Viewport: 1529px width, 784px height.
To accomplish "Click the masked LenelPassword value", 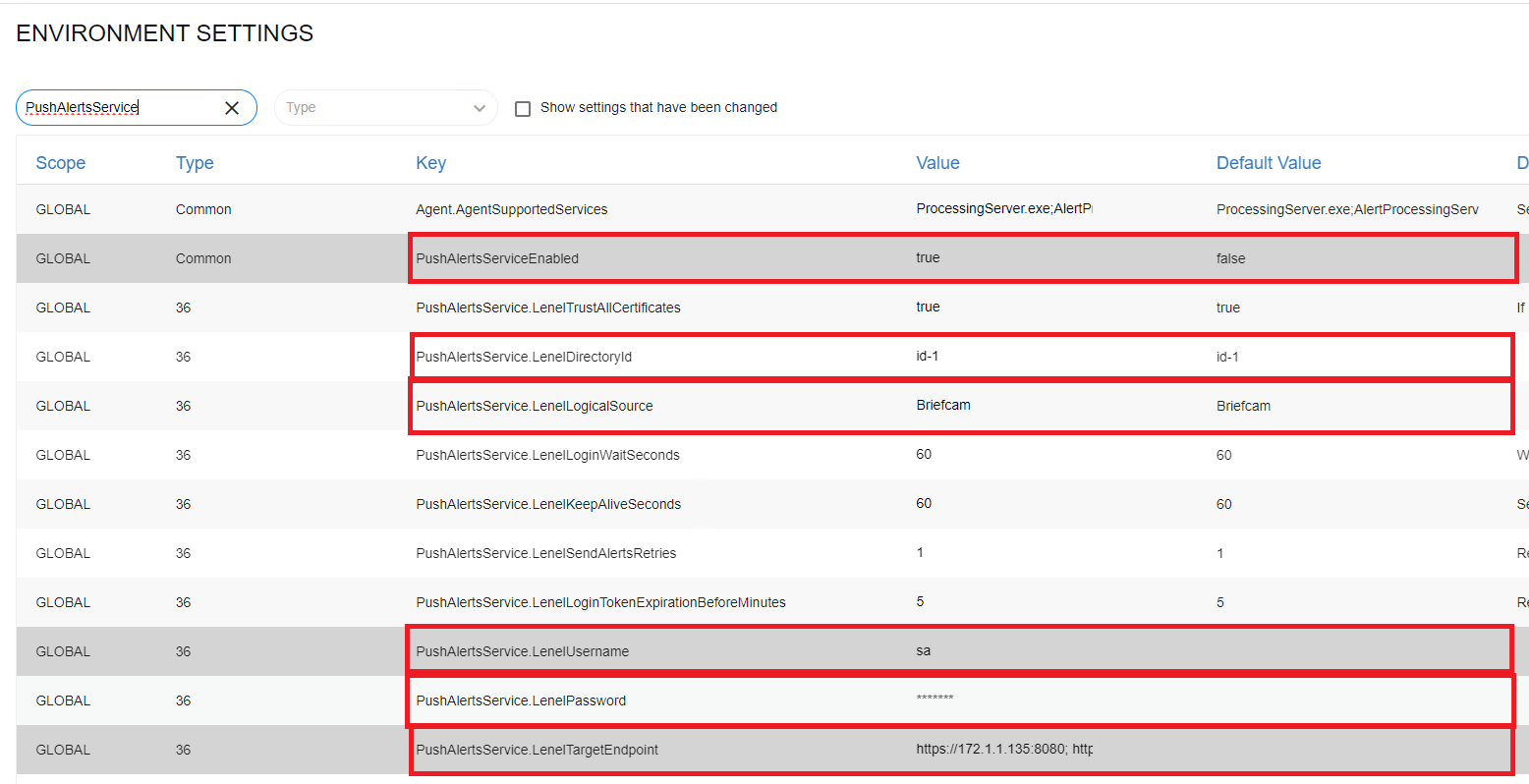I will pyautogui.click(x=934, y=699).
